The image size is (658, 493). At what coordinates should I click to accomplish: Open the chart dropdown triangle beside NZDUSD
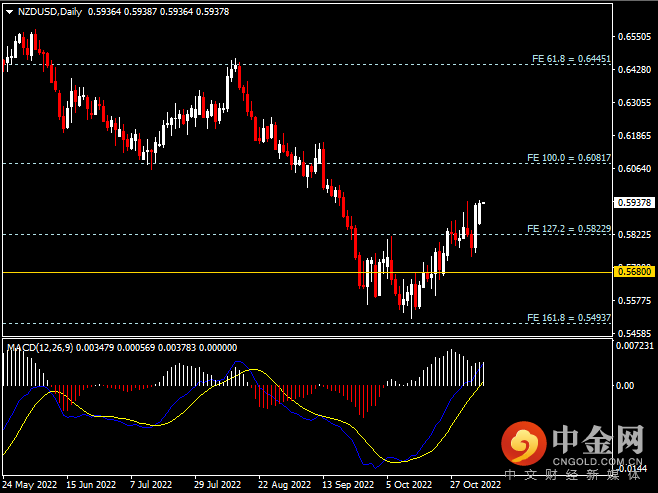point(9,12)
